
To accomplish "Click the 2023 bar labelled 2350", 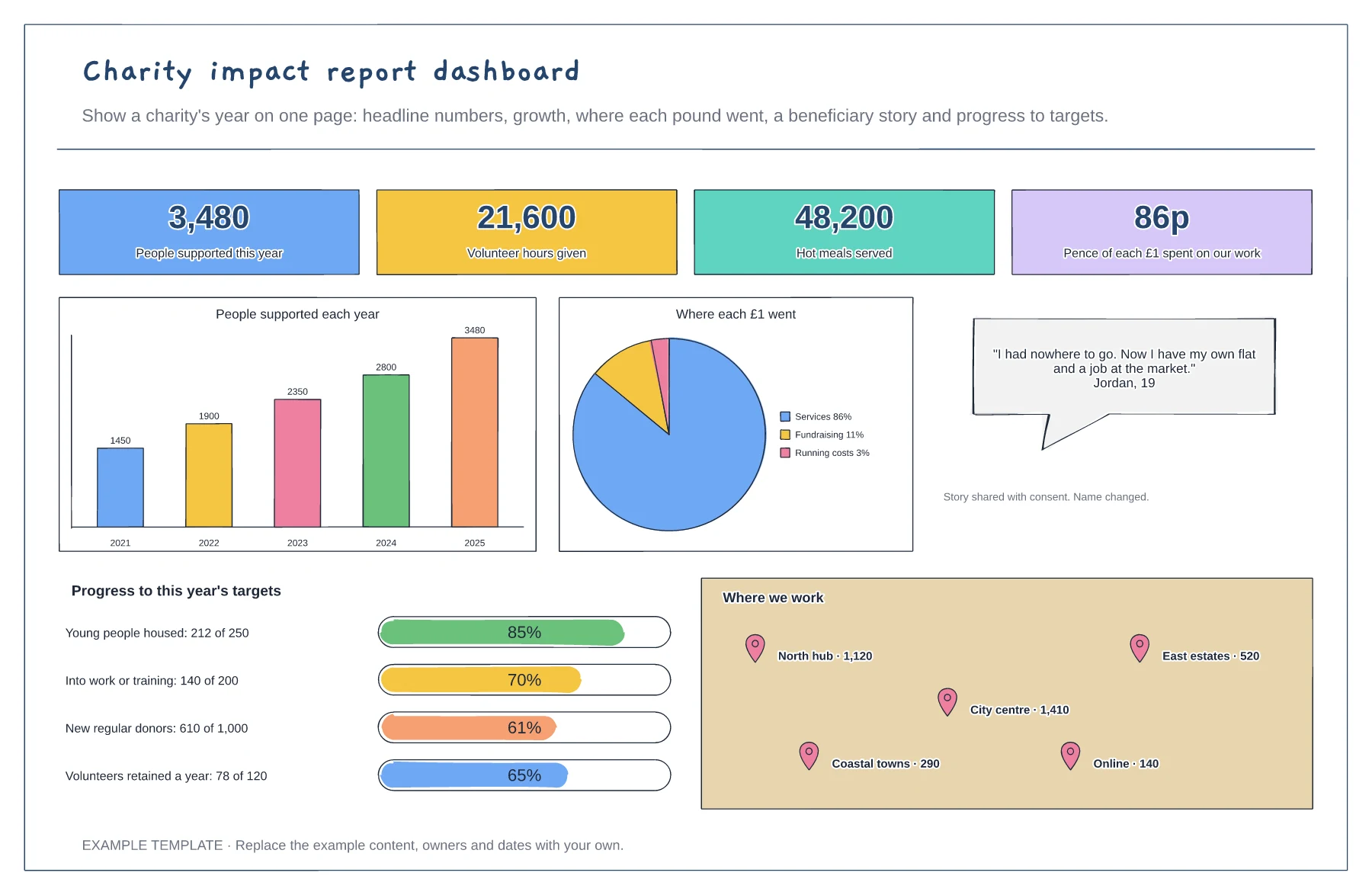I will click(297, 463).
